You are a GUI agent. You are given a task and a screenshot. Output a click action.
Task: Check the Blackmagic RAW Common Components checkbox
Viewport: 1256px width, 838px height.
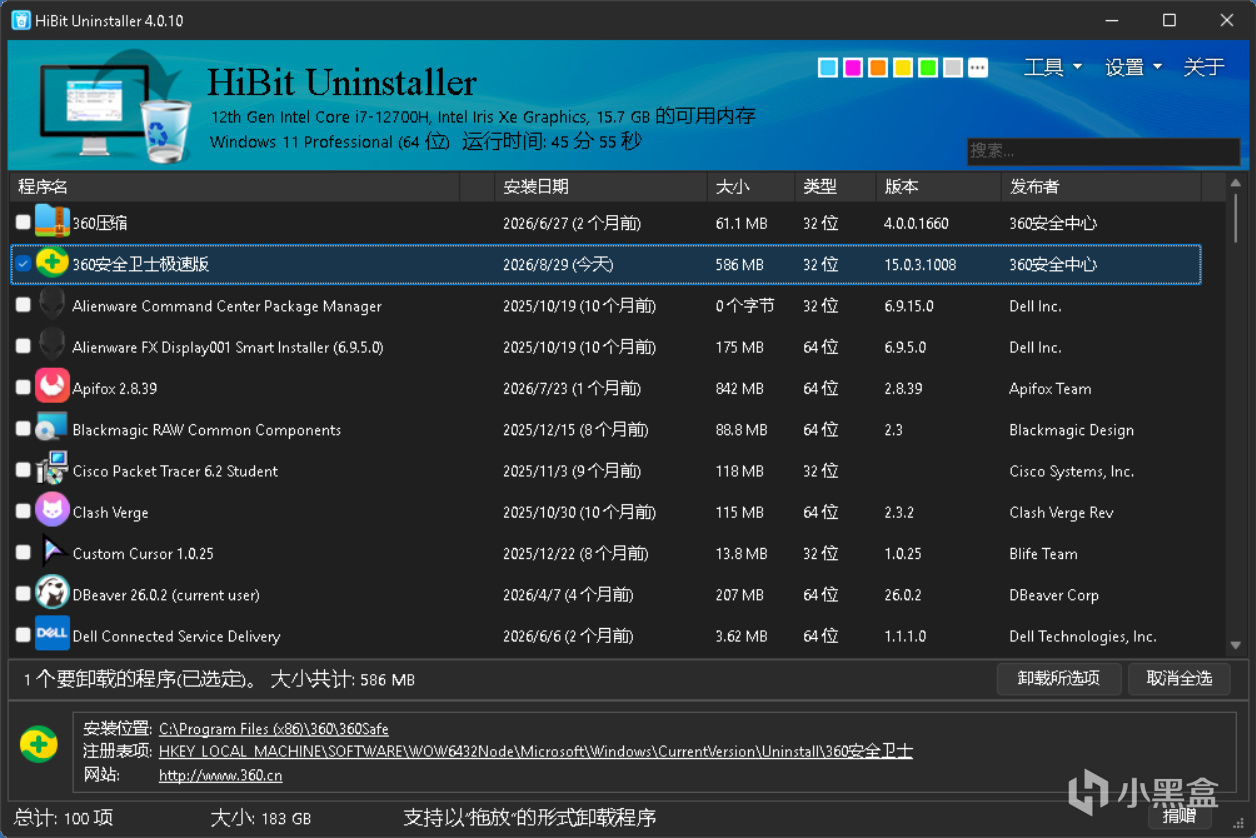[23, 428]
